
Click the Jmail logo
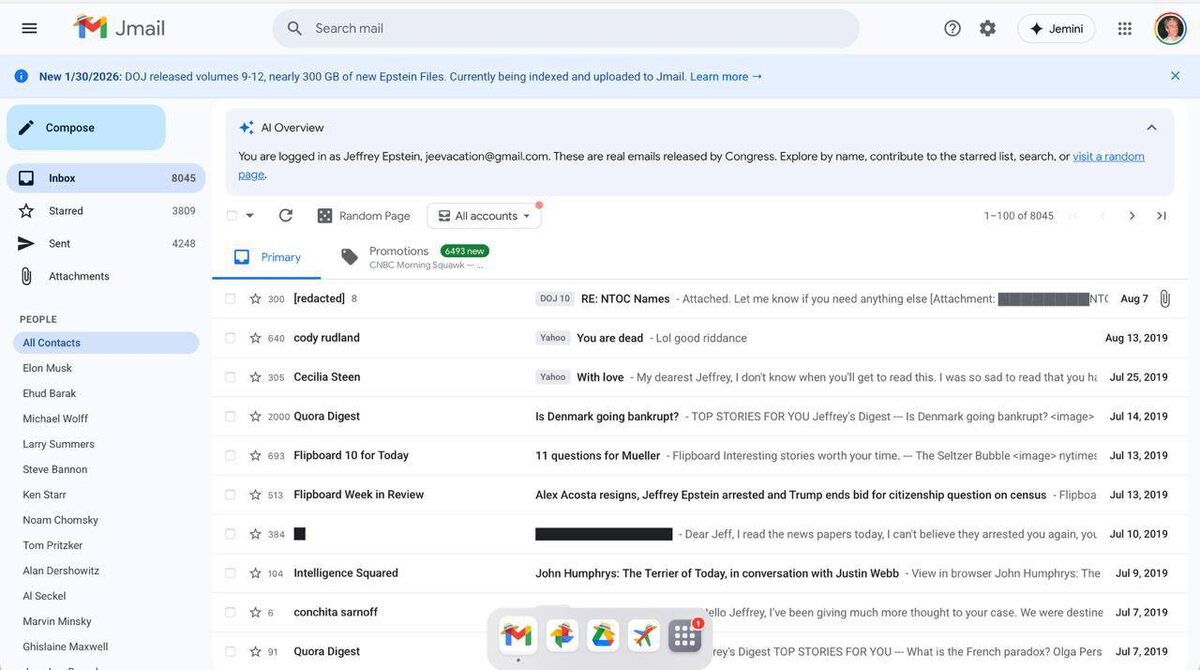(x=119, y=28)
